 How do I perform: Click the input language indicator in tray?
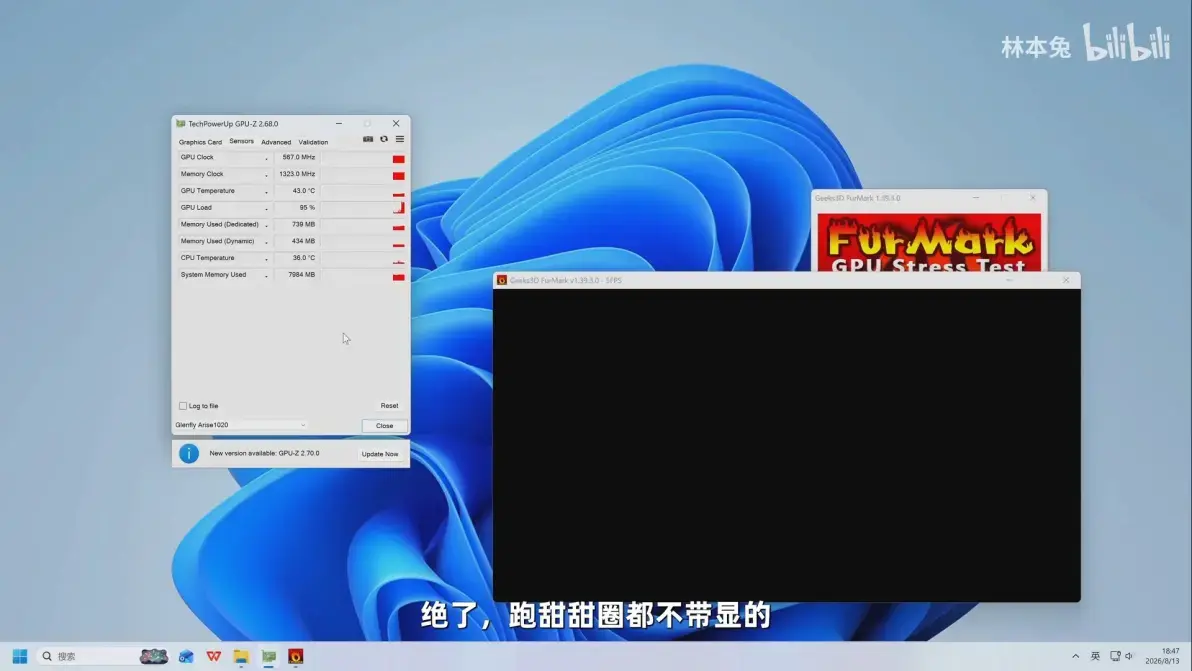(x=1095, y=656)
